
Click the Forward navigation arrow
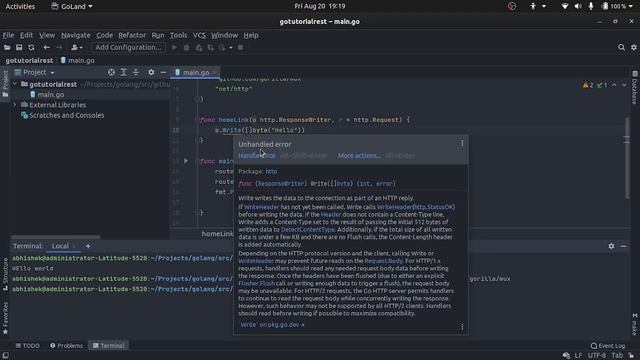59,47
